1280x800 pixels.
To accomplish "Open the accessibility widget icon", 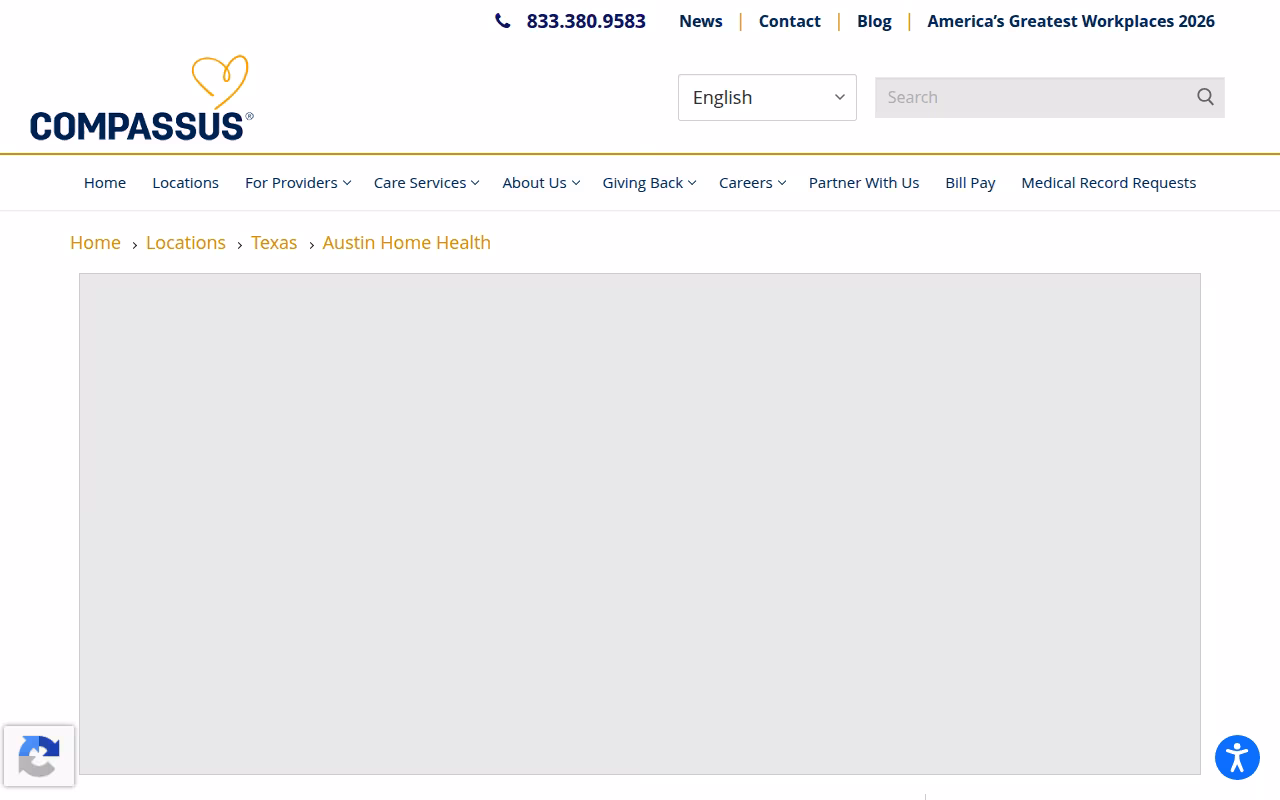I will pos(1237,757).
